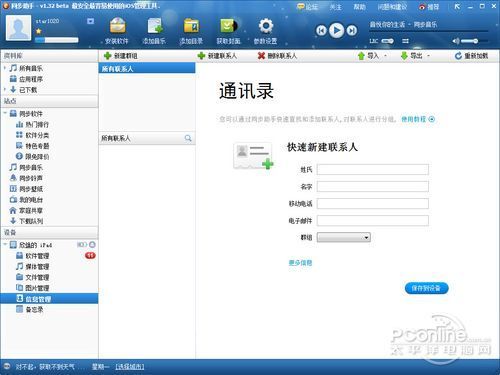Click 关注 in the top menu
The image size is (500, 375).
335,7
